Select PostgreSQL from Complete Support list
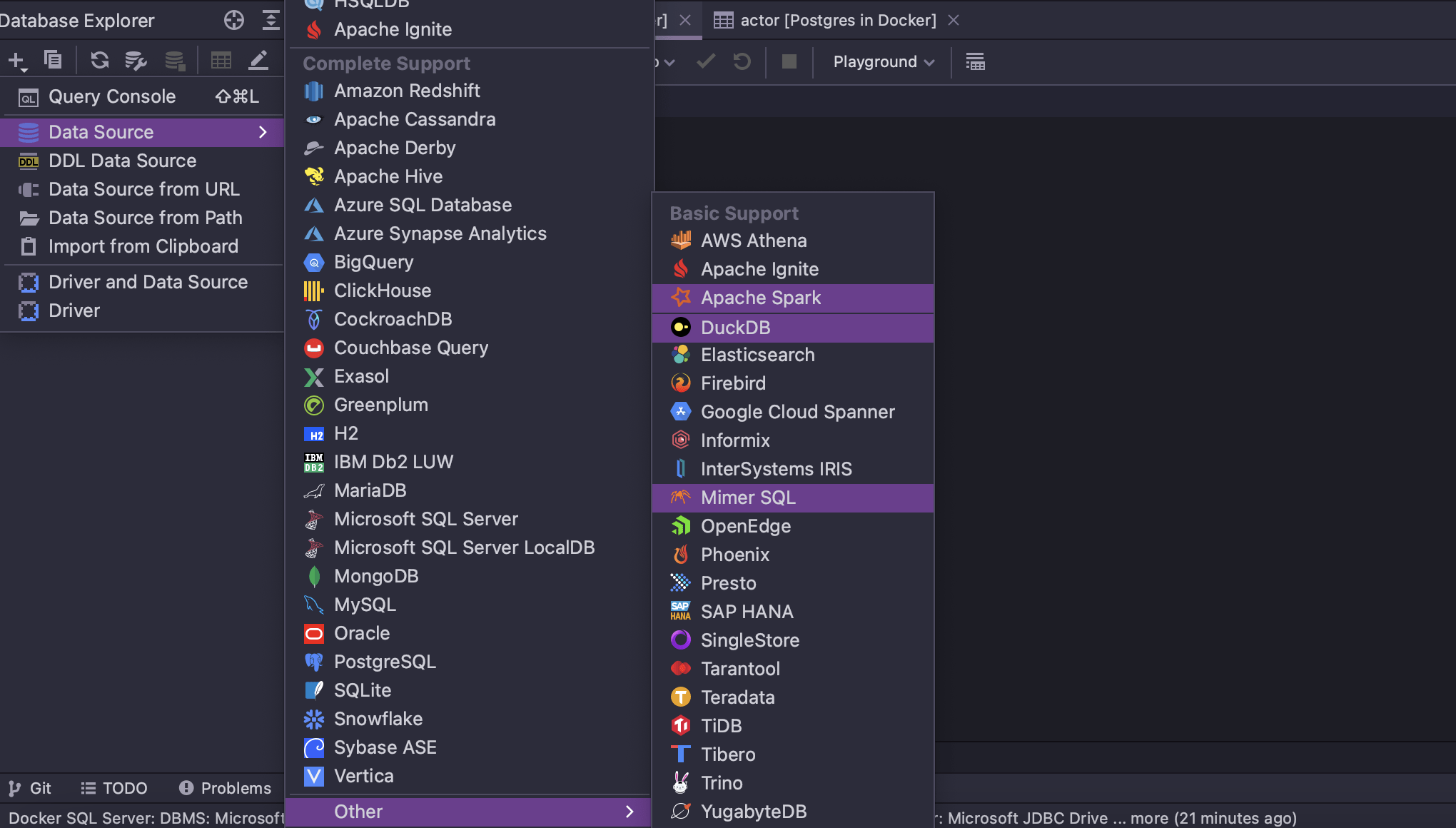Viewport: 1456px width, 828px height. tap(385, 662)
